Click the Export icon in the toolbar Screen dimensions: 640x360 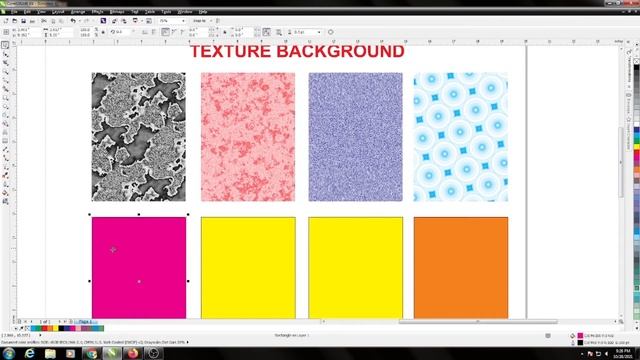(124, 21)
